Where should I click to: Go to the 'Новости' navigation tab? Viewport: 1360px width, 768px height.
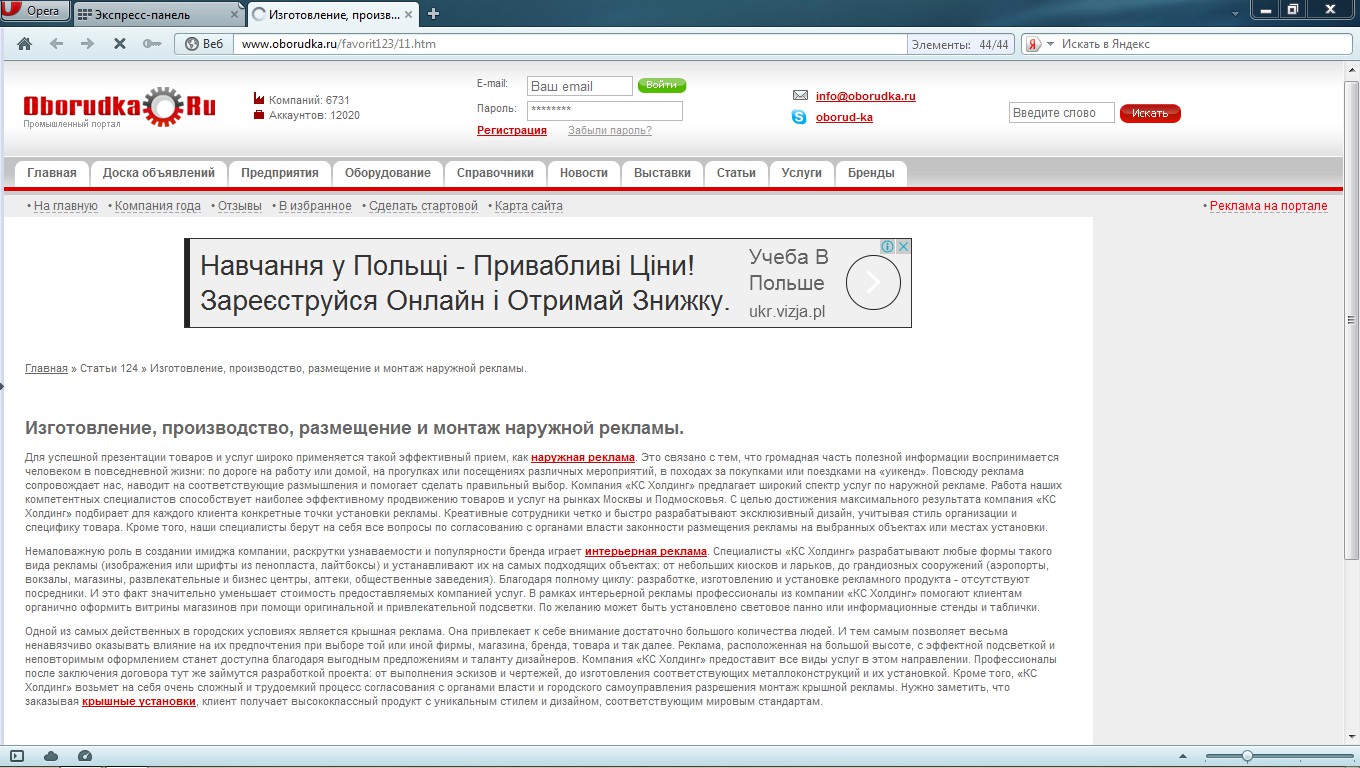(x=584, y=173)
